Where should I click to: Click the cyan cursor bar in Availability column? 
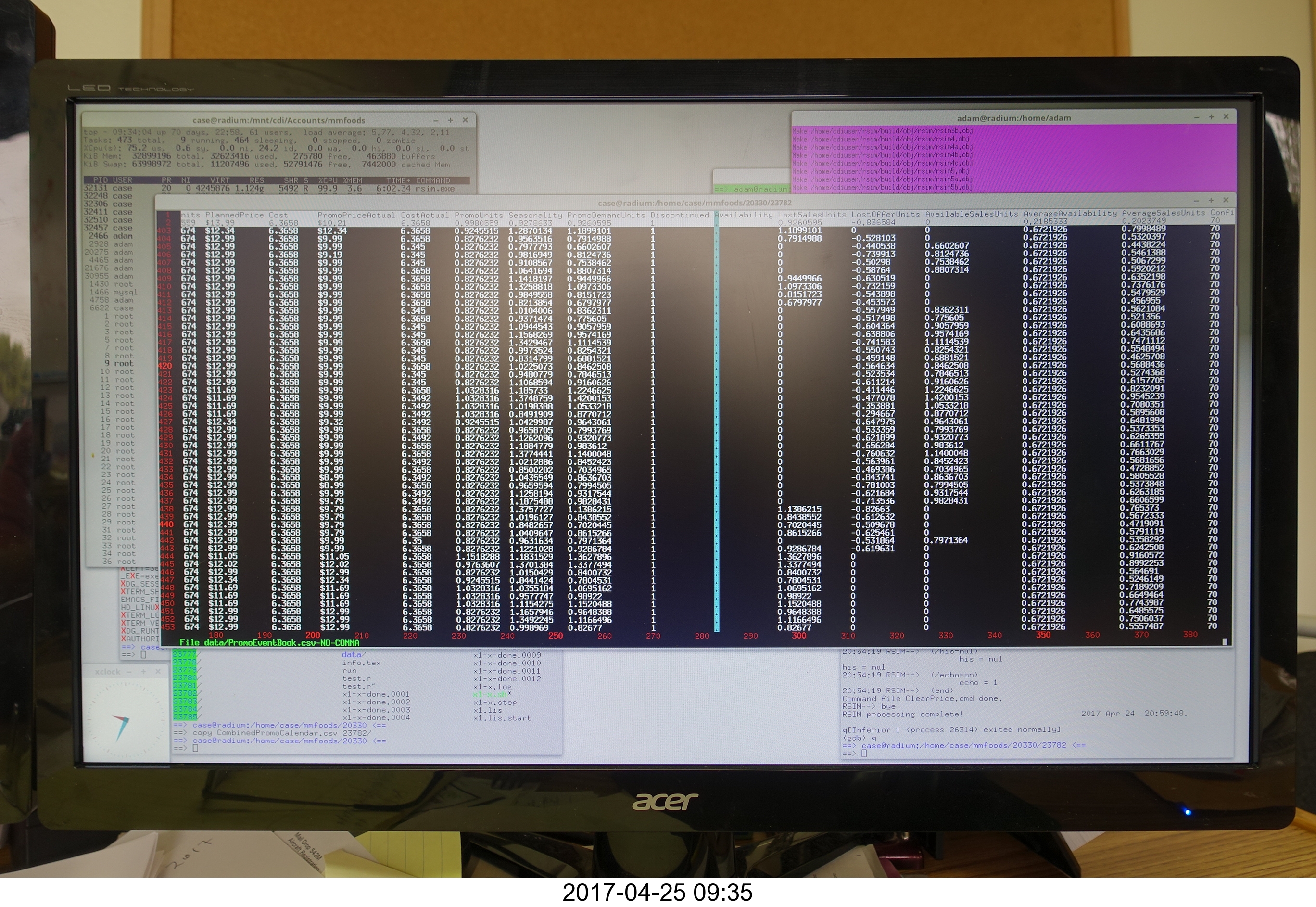pos(717,422)
